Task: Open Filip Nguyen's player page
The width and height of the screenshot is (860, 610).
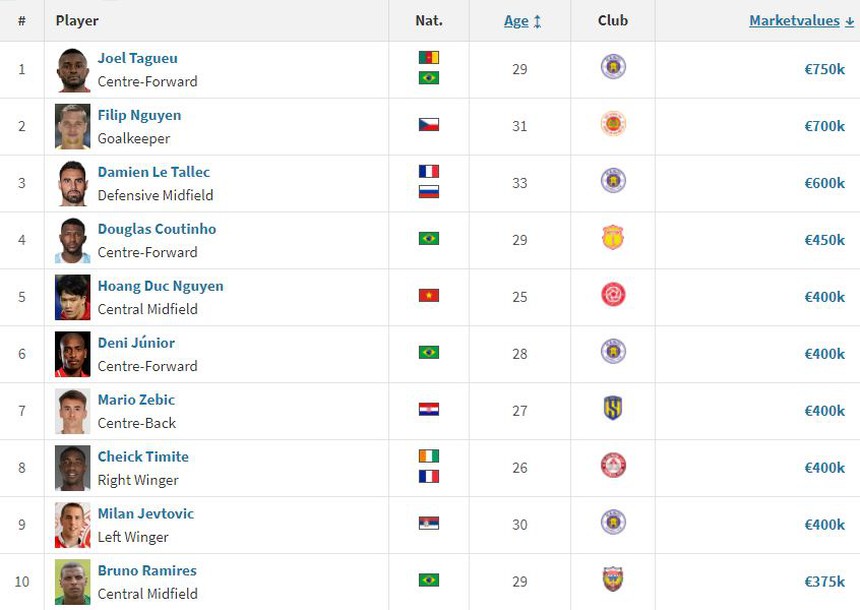Action: [139, 114]
